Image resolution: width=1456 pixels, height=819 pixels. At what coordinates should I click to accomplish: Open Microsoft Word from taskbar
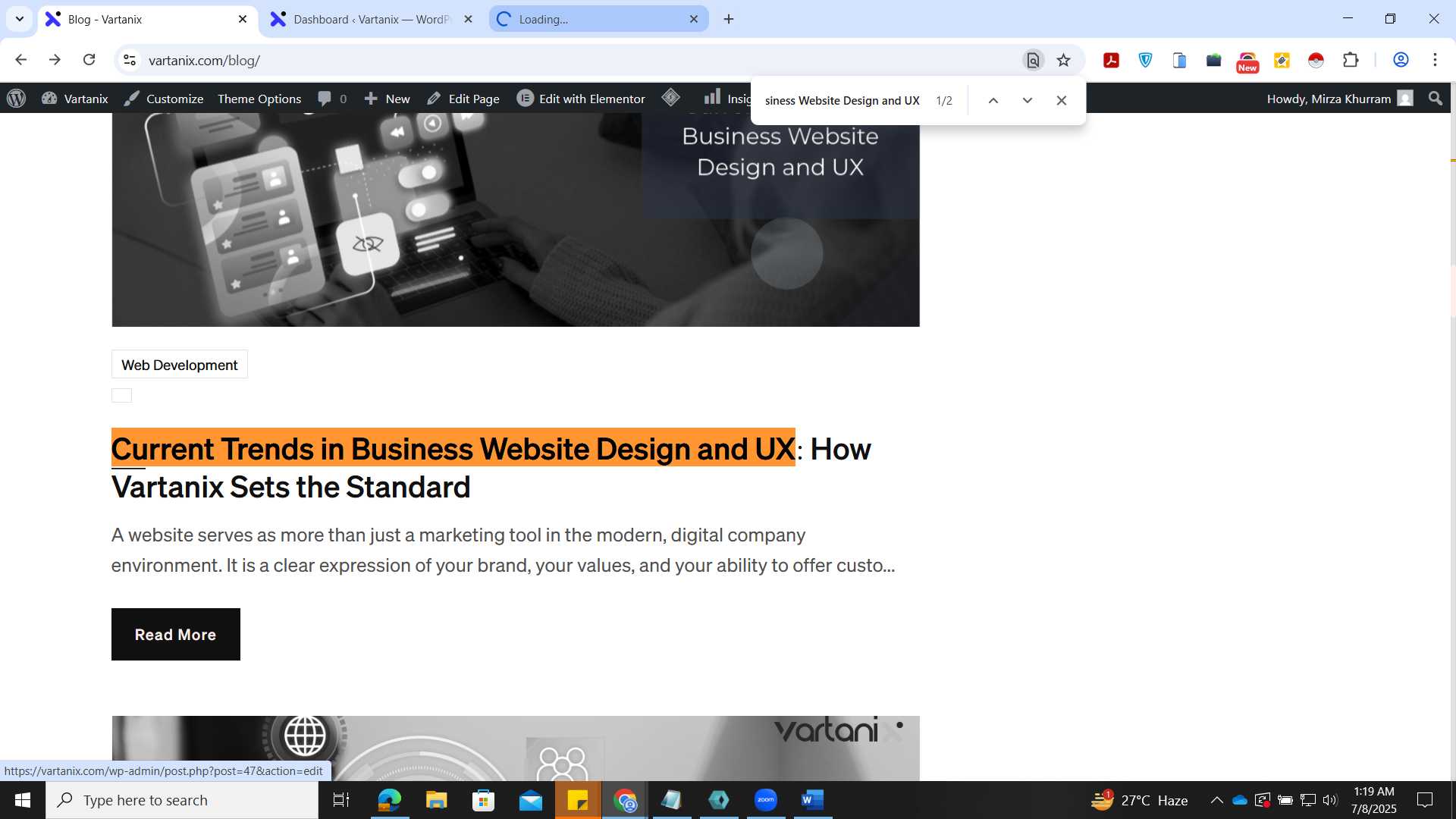point(813,800)
